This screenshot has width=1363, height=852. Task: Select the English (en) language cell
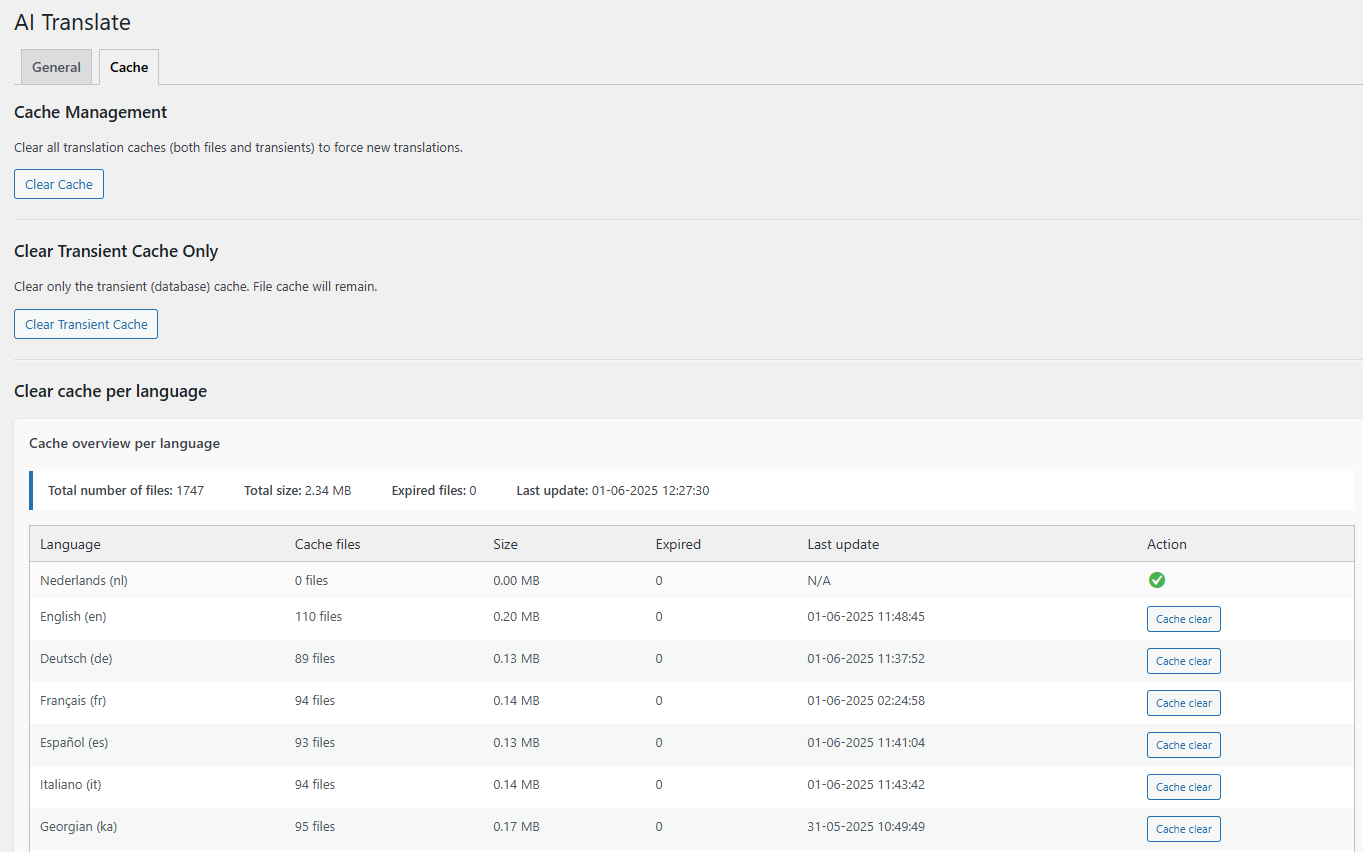point(73,616)
